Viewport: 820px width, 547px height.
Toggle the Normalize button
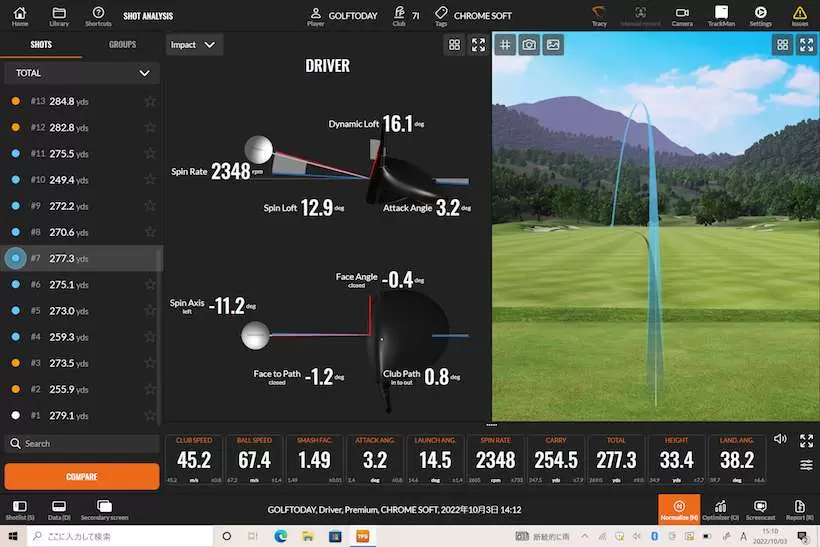coord(679,509)
